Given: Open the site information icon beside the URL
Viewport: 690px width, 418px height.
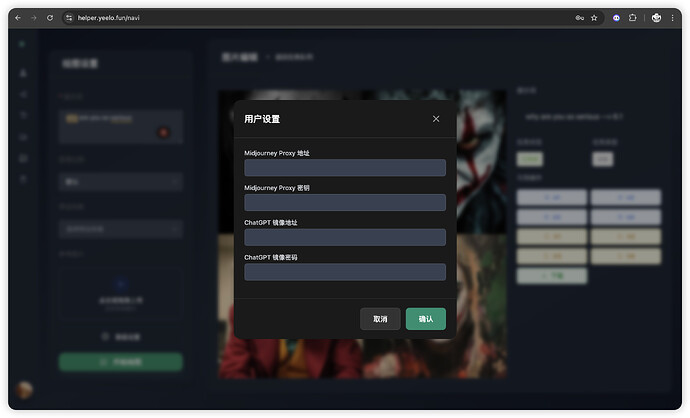Looking at the screenshot, I should 69,18.
